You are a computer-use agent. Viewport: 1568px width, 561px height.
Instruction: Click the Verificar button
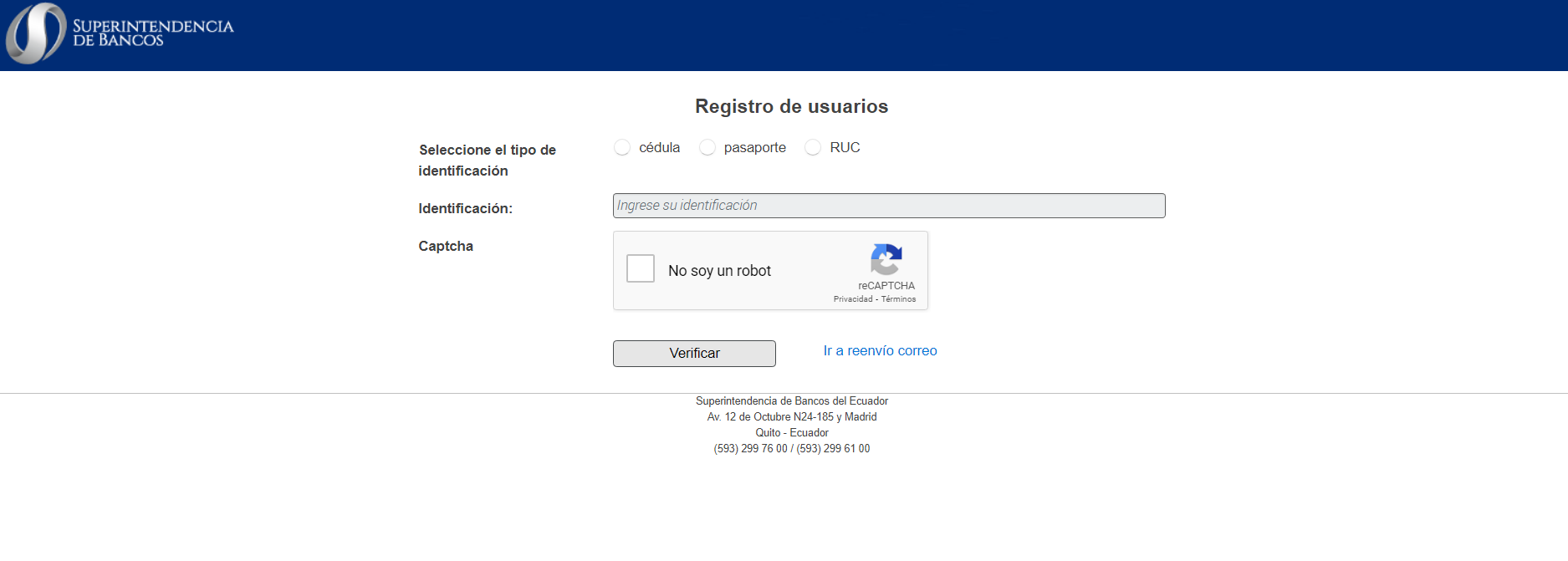[x=694, y=354]
